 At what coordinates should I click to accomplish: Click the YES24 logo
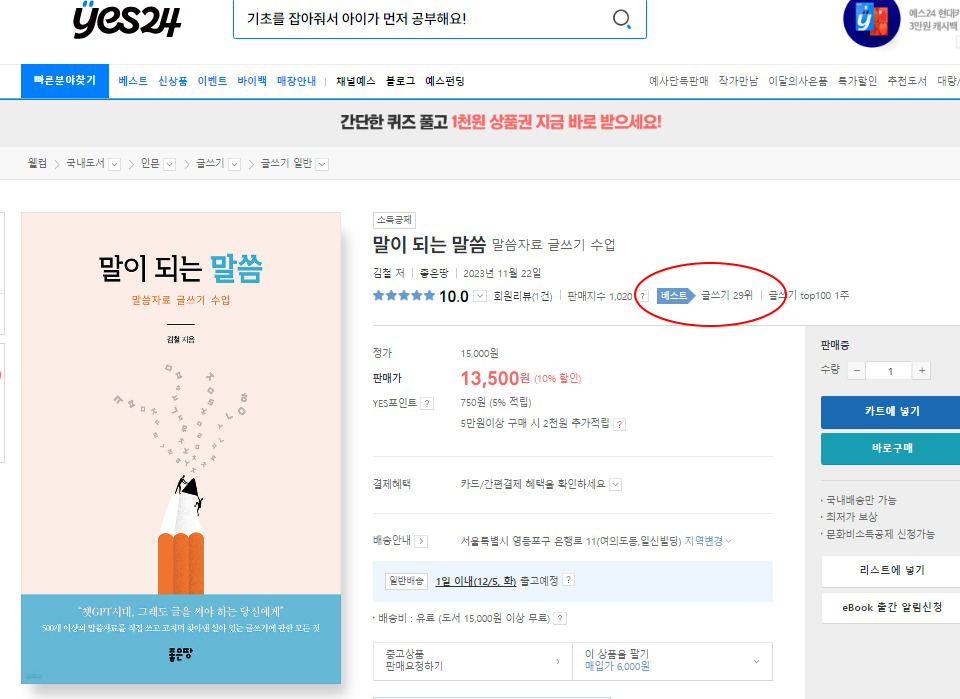[127, 20]
